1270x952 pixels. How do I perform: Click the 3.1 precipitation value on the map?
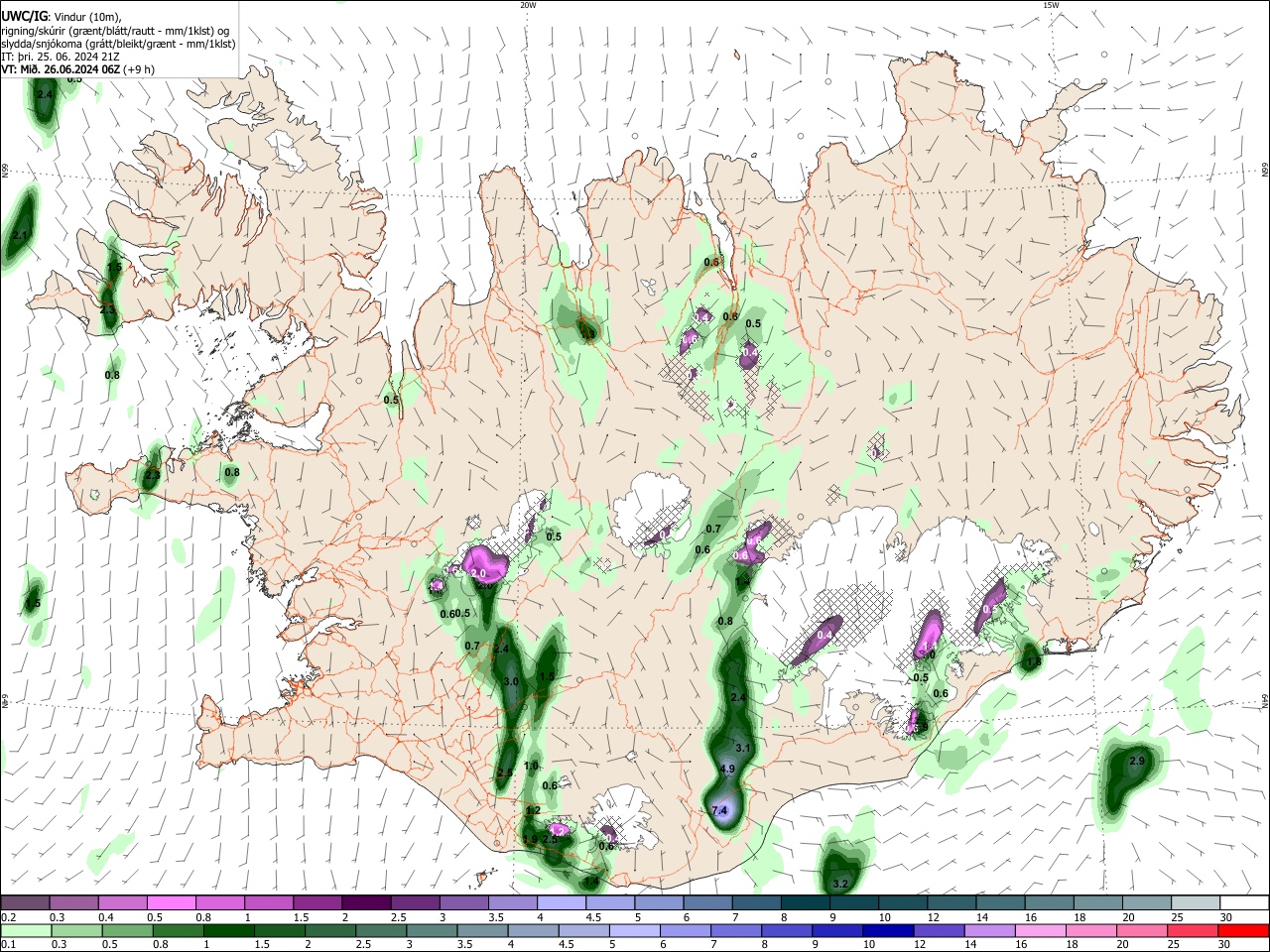(x=743, y=747)
